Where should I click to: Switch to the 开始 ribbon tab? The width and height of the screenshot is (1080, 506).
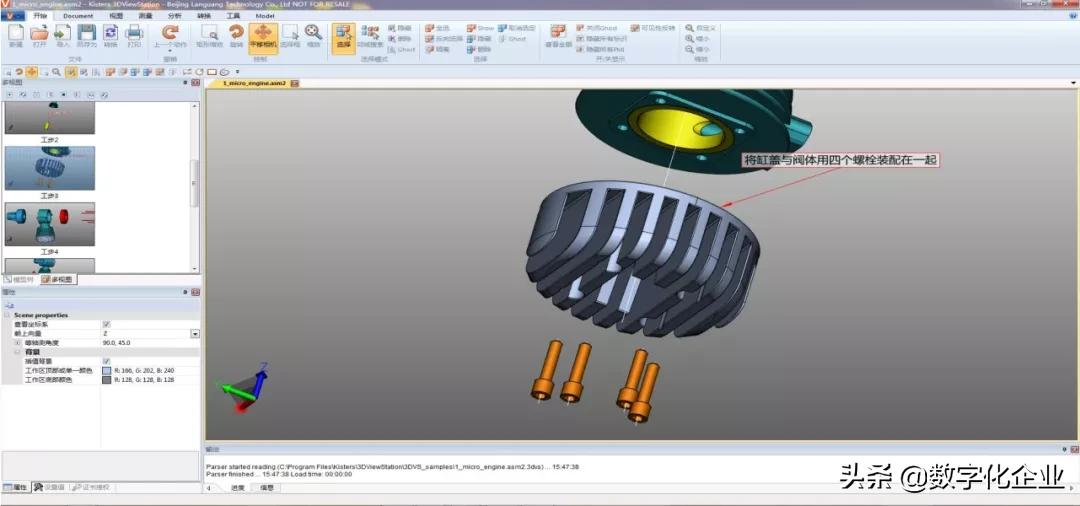pyautogui.click(x=39, y=15)
